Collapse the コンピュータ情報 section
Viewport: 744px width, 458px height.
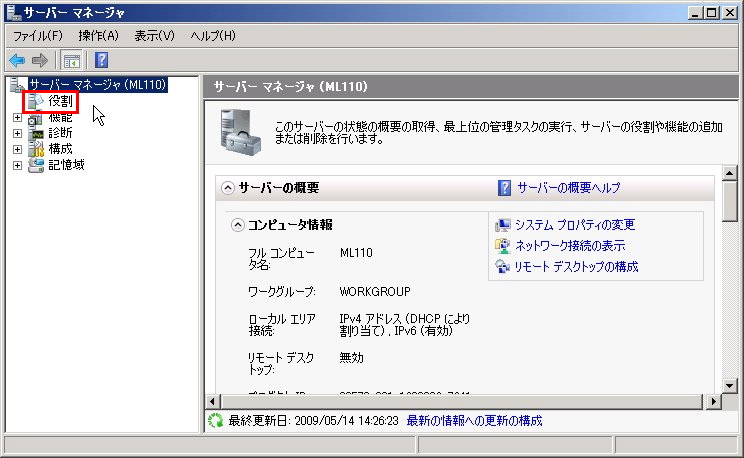coord(237,225)
